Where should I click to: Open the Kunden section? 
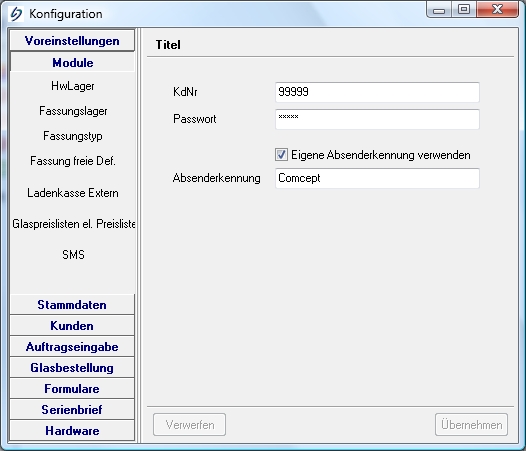click(x=72, y=325)
